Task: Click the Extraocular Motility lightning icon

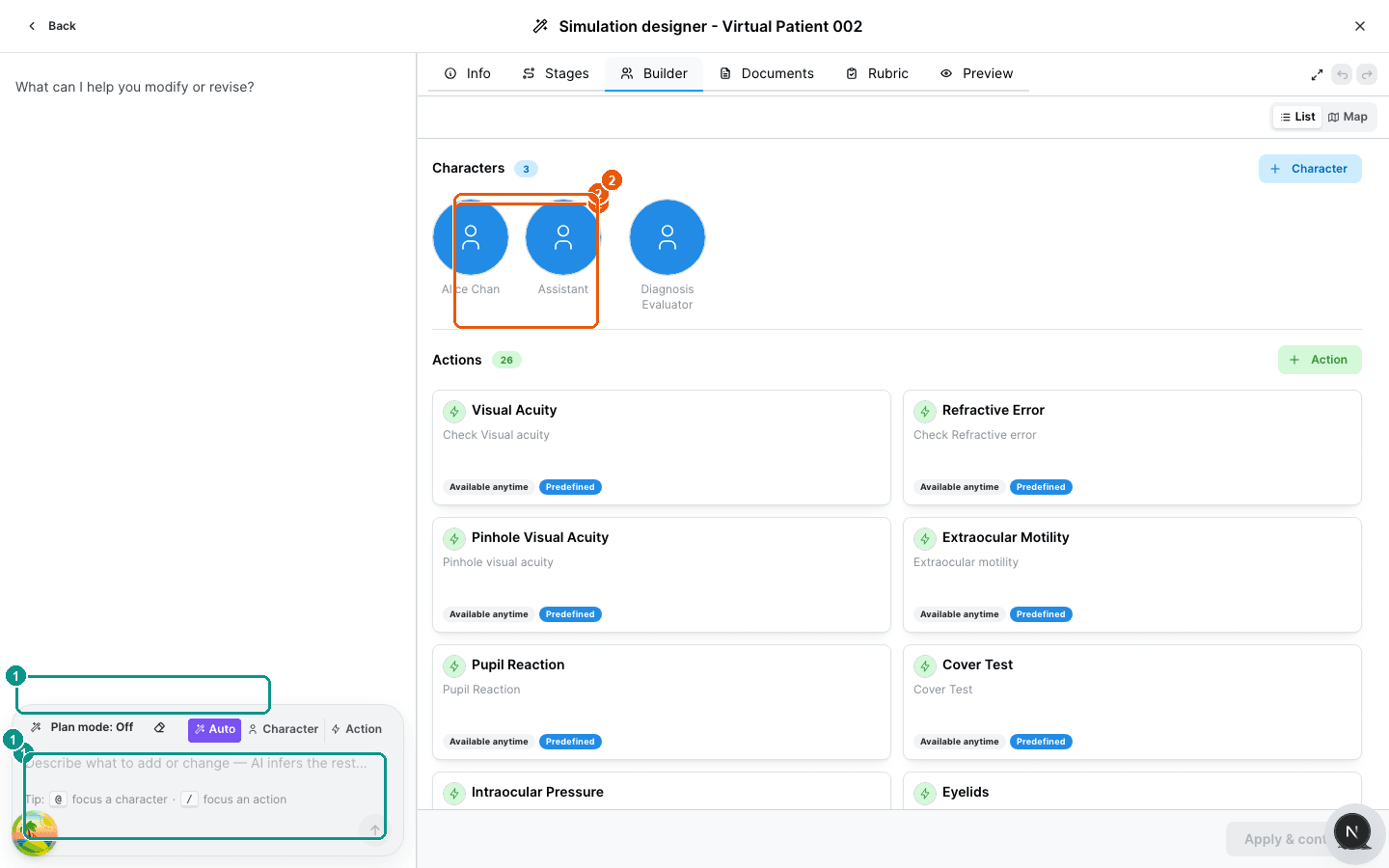Action: 925,539
